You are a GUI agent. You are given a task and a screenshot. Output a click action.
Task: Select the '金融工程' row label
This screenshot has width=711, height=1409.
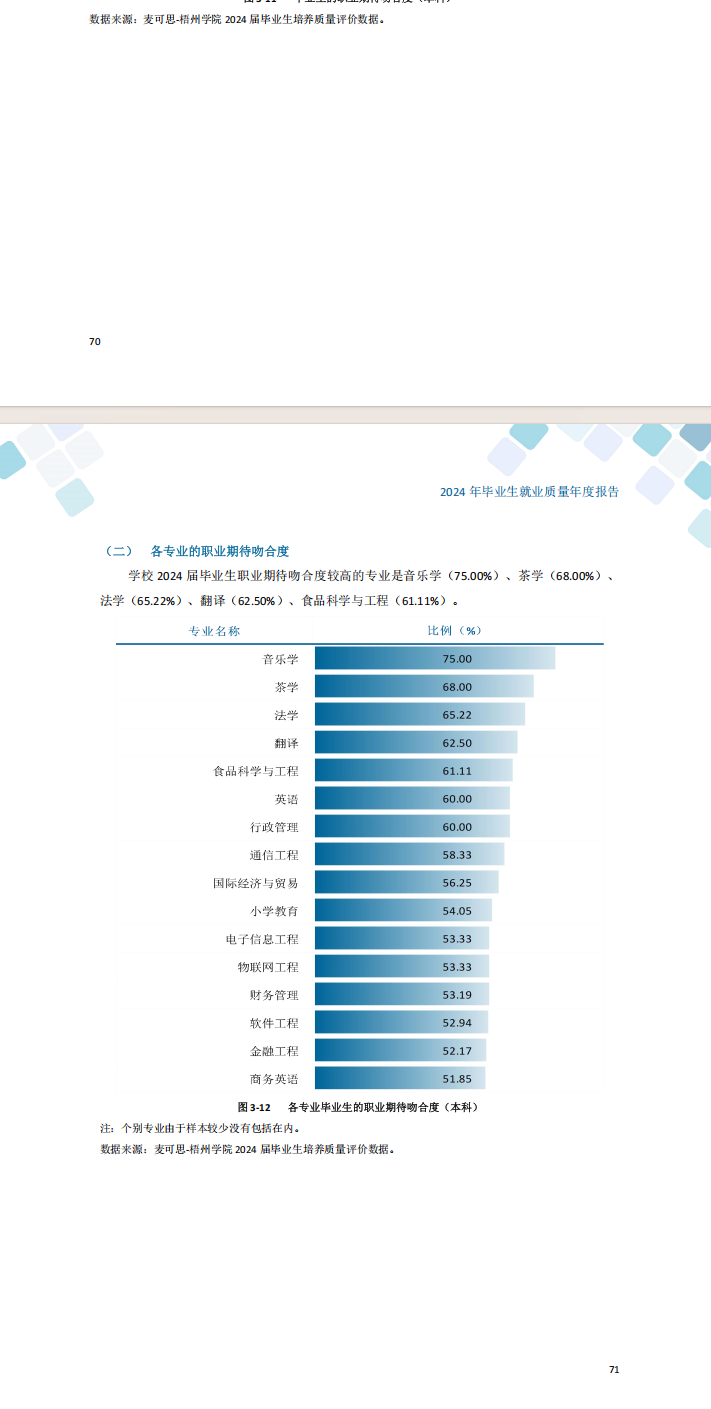coord(274,1051)
